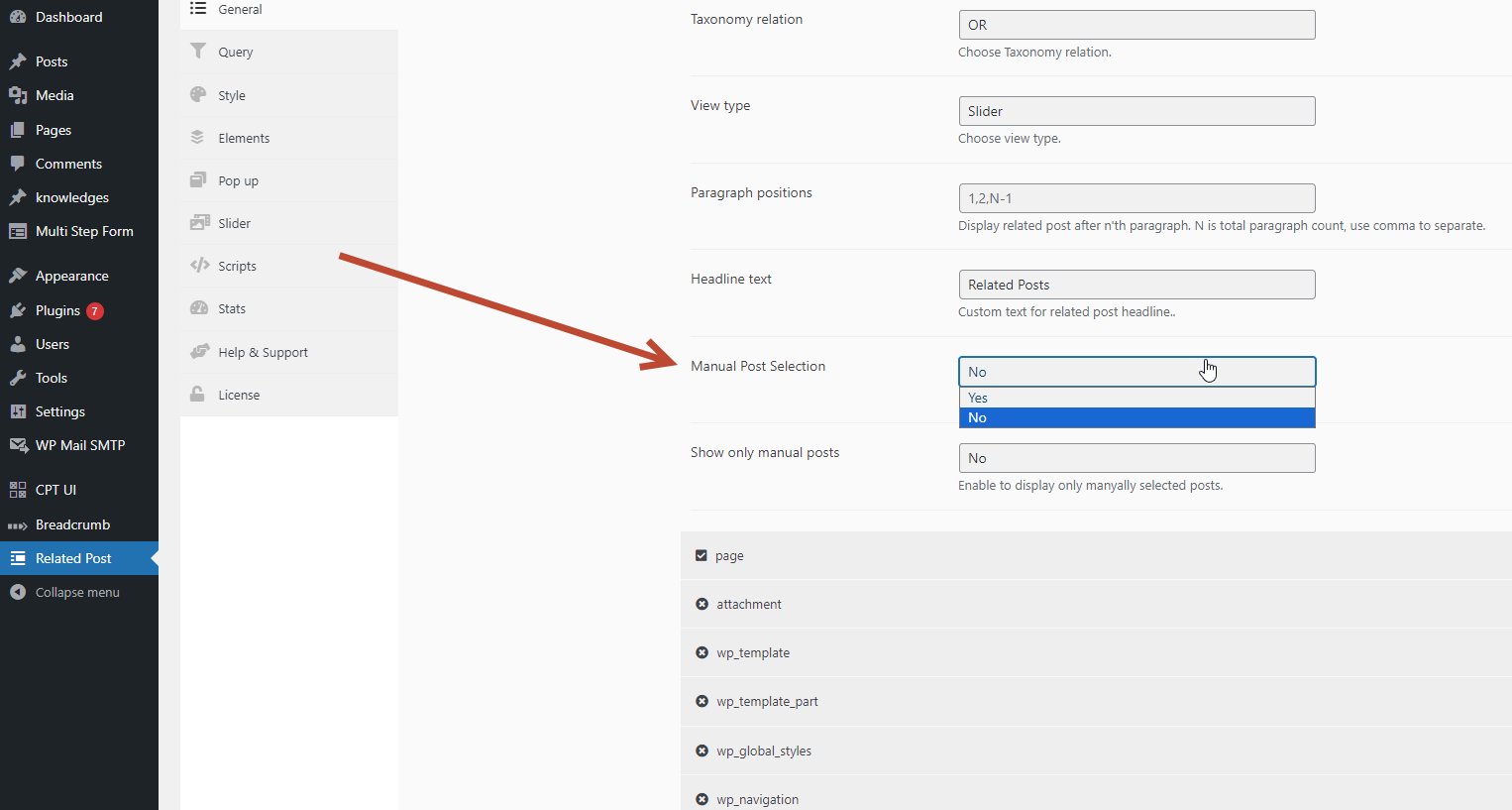Click the 'Custom text for related post headline' text
Screen dimensions: 1512x810
pyautogui.click(x=1066, y=312)
